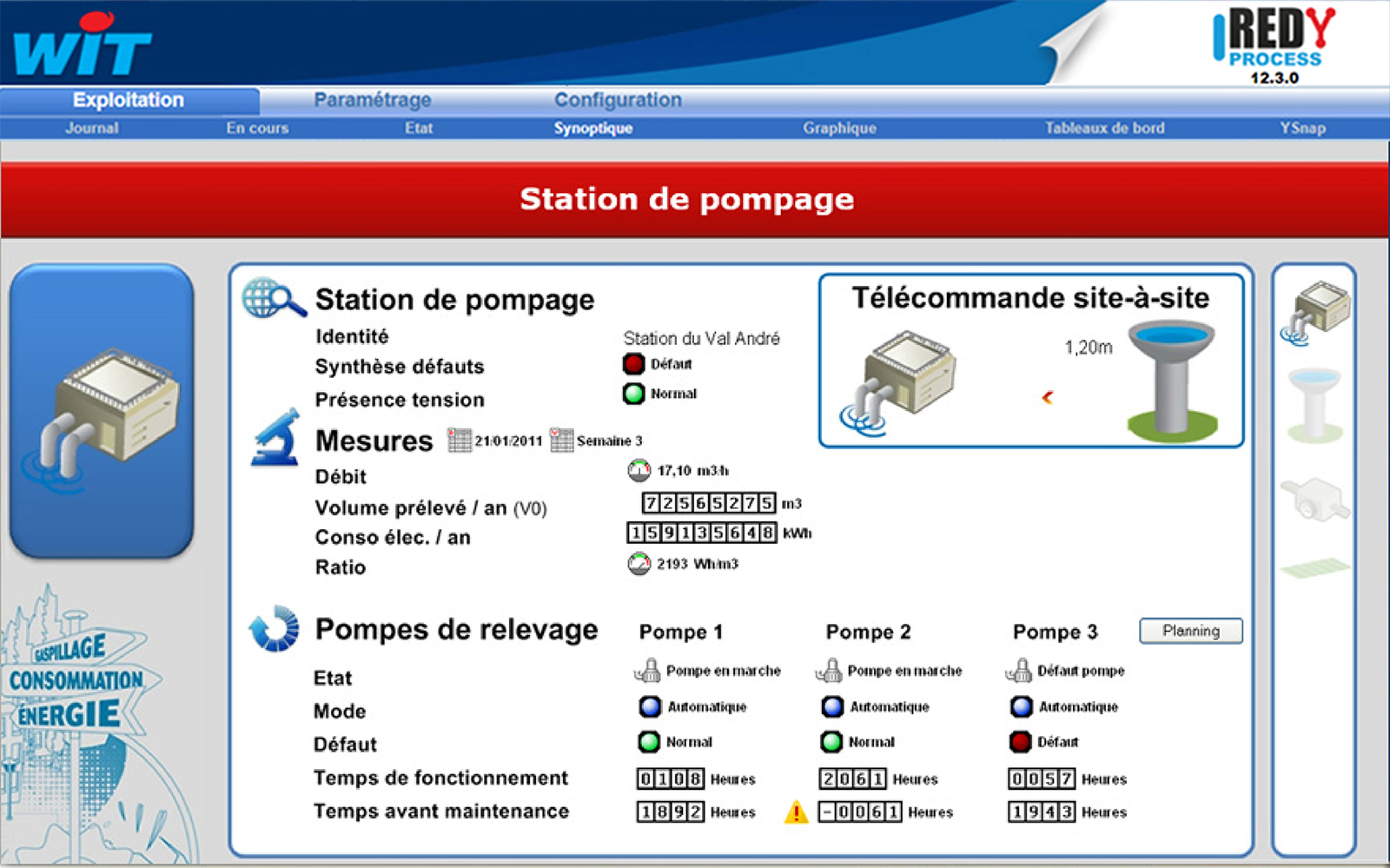The image size is (1390, 868).
Task: Open the 21/01/2011 calendar icon
Action: click(x=459, y=441)
